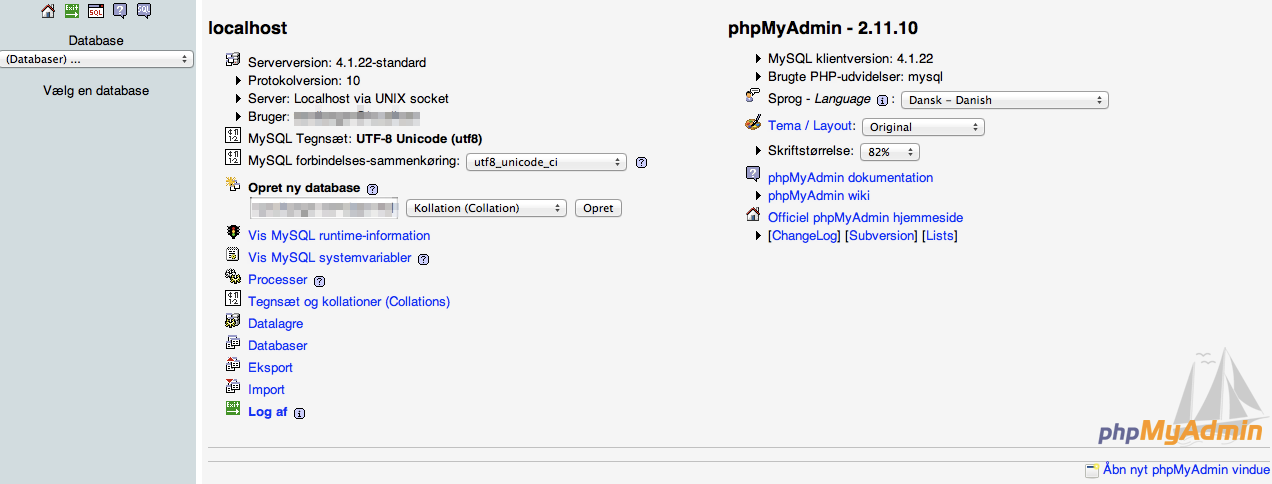The height and width of the screenshot is (484, 1272).
Task: Open the Processer link
Action: [x=277, y=280]
